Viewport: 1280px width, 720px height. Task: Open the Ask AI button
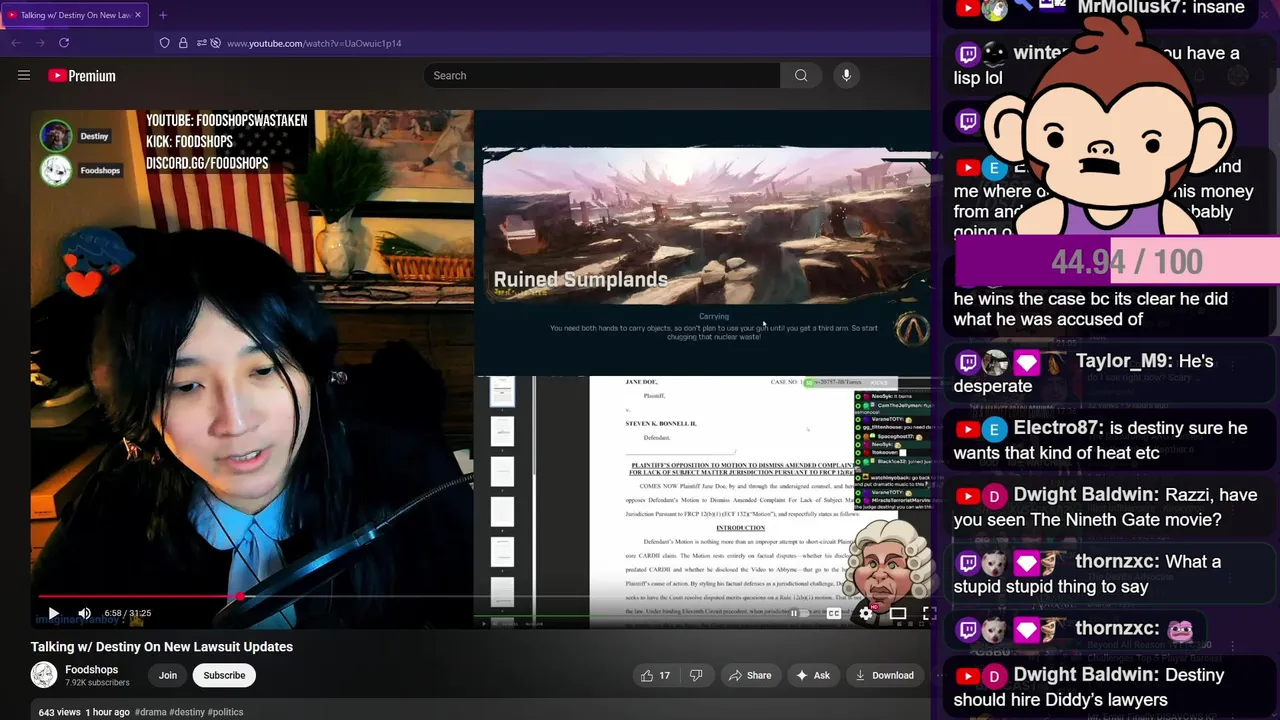coord(812,675)
